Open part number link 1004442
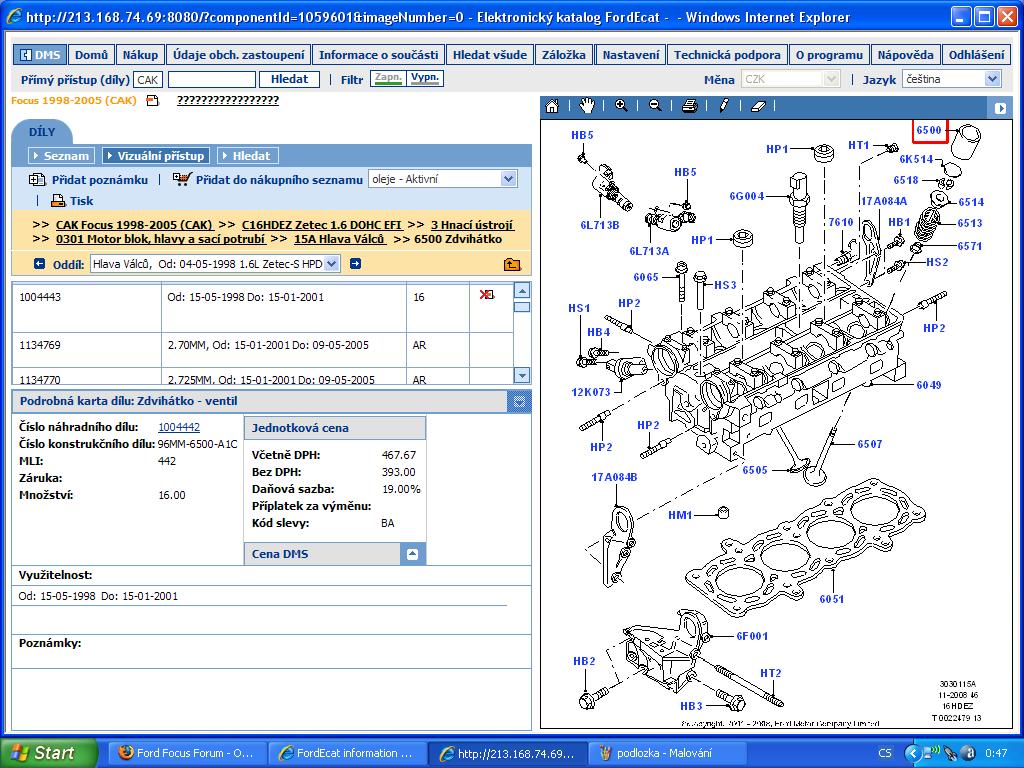Image resolution: width=1024 pixels, height=768 pixels. click(179, 427)
